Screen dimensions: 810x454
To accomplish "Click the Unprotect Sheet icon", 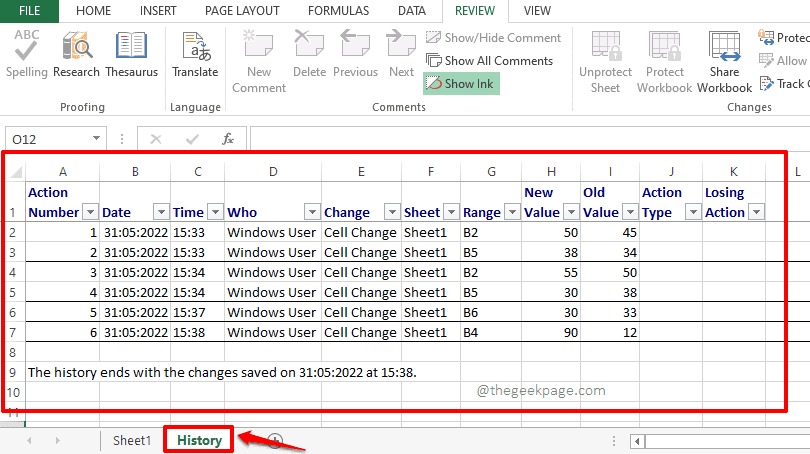I will (x=605, y=60).
